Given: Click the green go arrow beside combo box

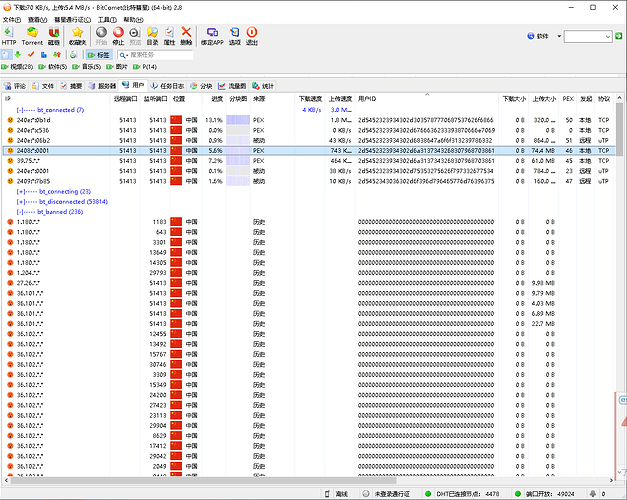Looking at the screenshot, I should [619, 36].
